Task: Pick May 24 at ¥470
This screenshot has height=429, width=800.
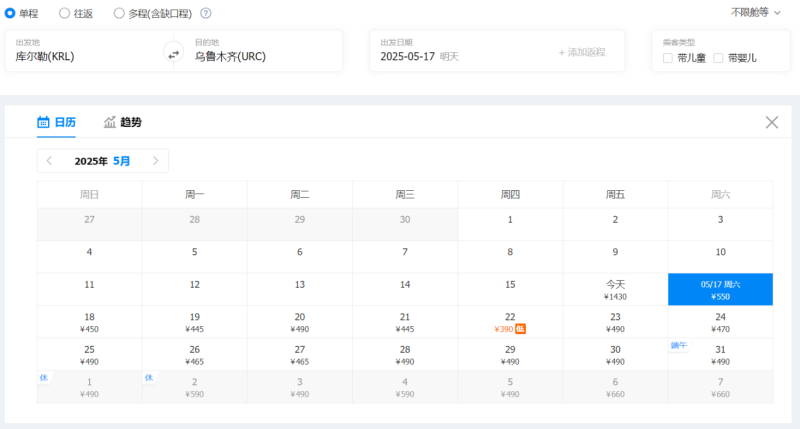Action: tap(720, 322)
